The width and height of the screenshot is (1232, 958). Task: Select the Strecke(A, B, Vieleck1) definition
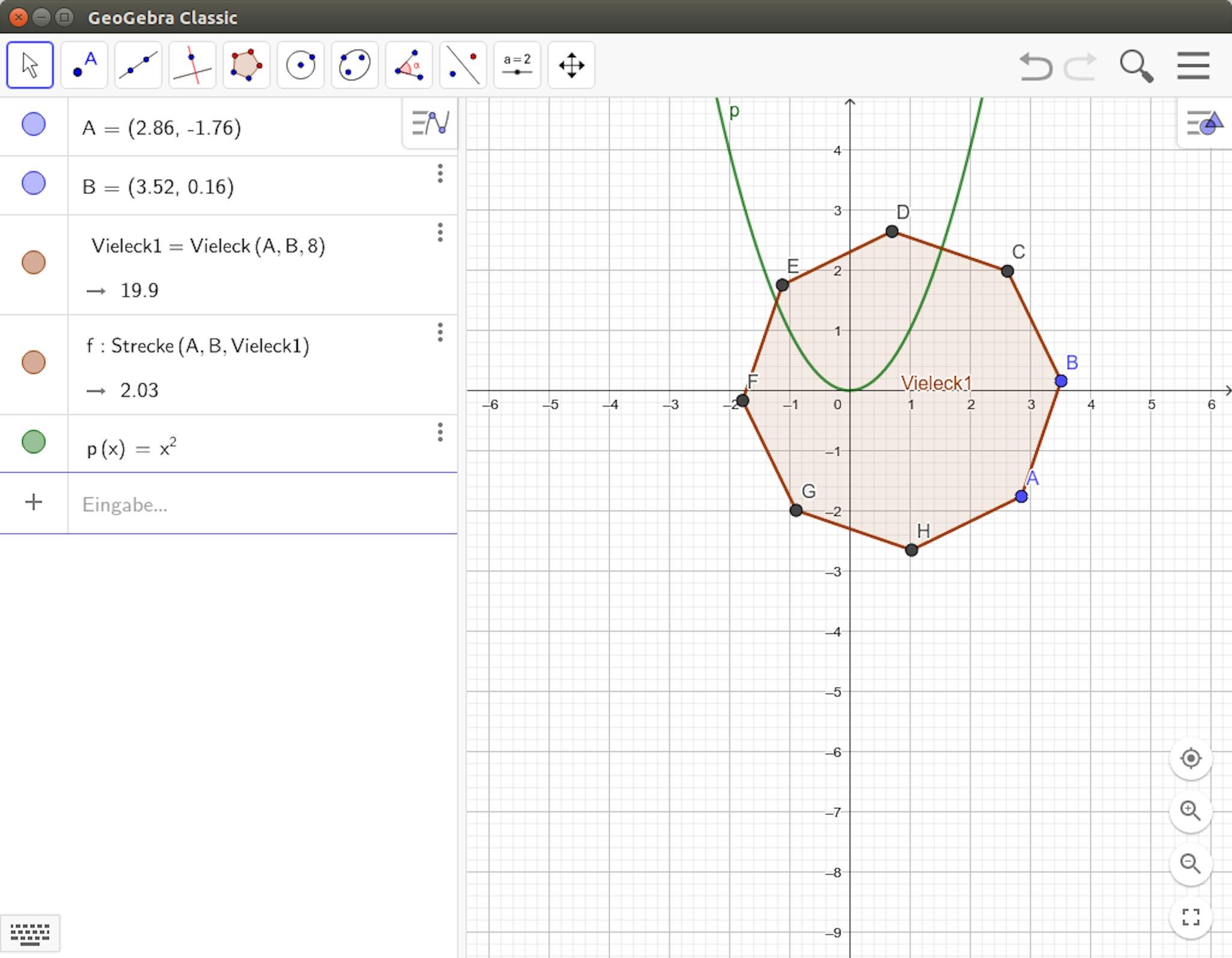coord(198,346)
